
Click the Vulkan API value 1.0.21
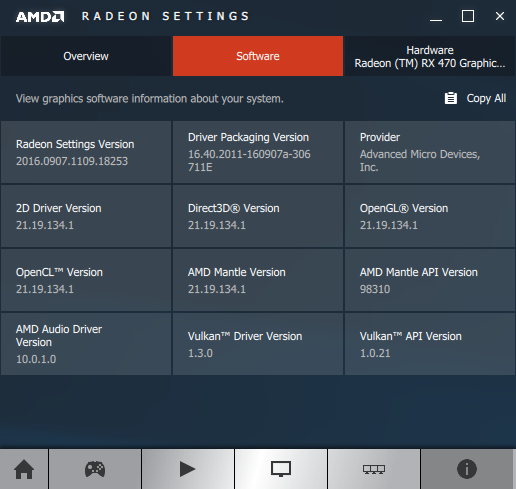coord(375,353)
